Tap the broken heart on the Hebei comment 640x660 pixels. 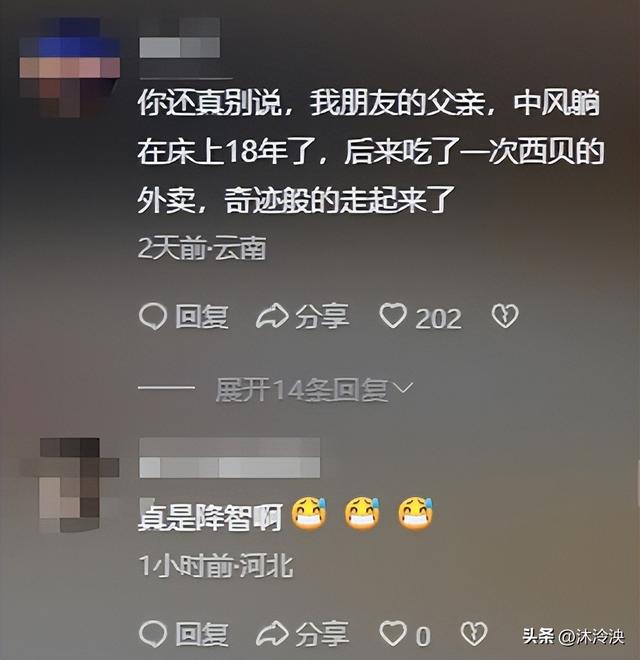coord(473,633)
